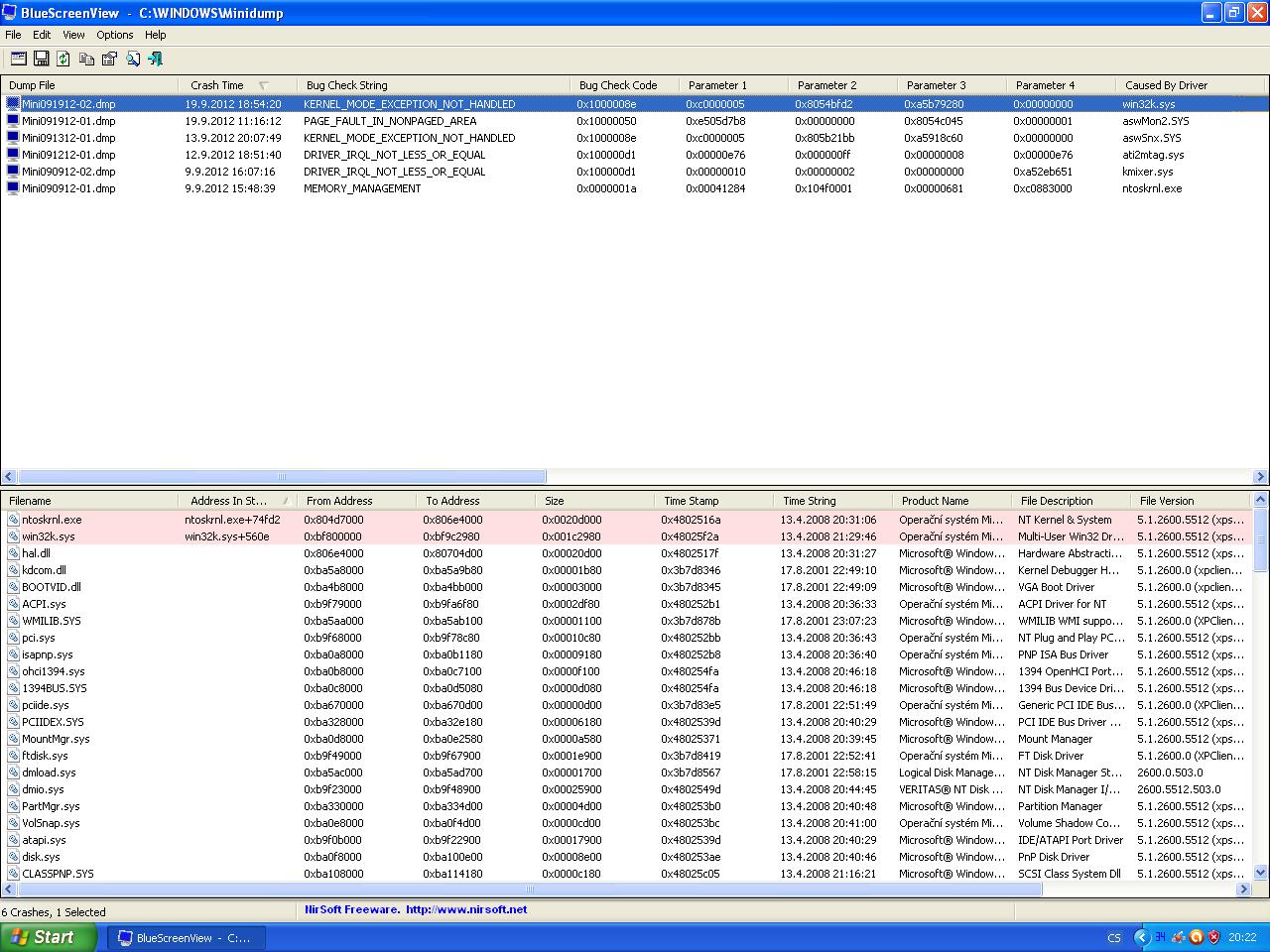This screenshot has width=1270, height=952.
Task: Click the aswSnx.SYS caused-by driver cell
Action: pyautogui.click(x=1152, y=138)
